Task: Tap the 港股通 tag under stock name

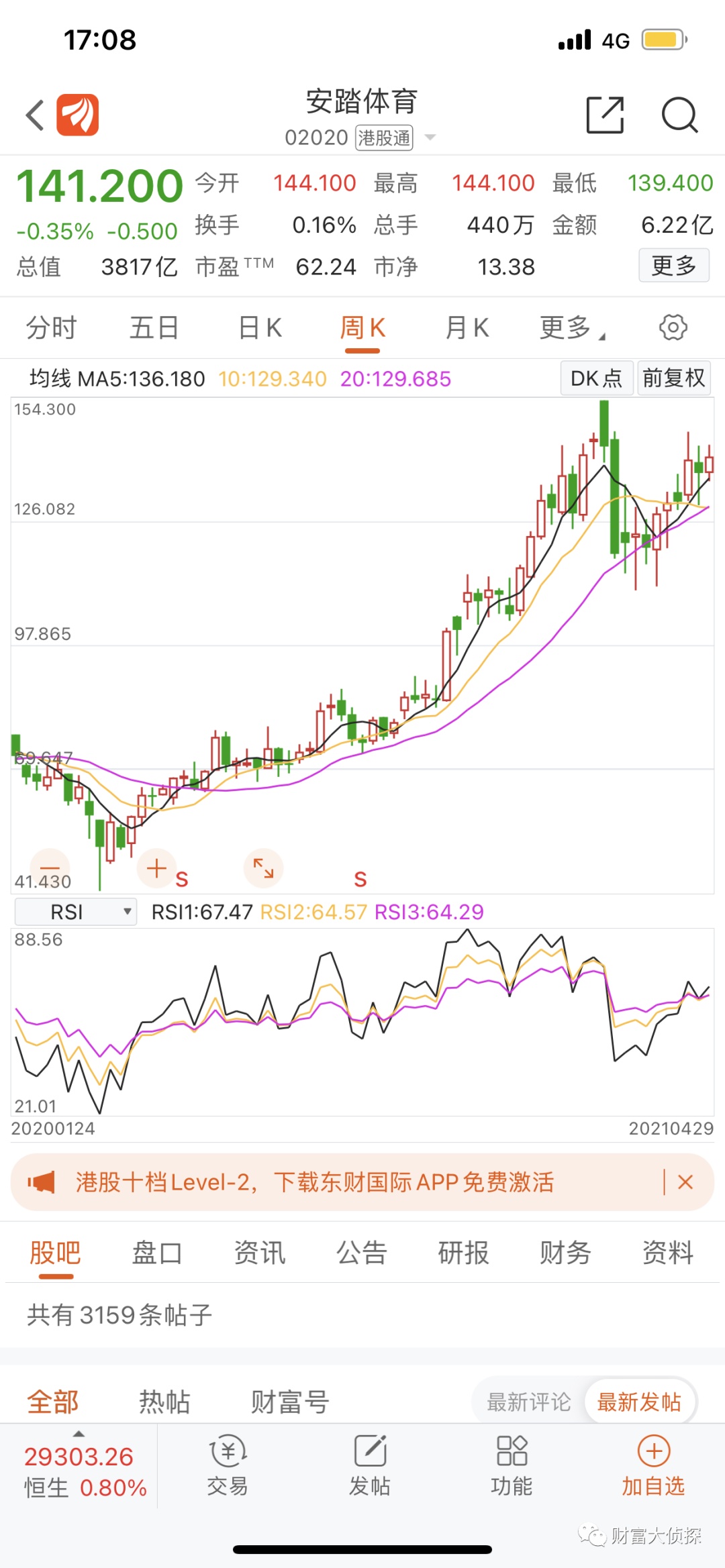Action: coord(384,138)
